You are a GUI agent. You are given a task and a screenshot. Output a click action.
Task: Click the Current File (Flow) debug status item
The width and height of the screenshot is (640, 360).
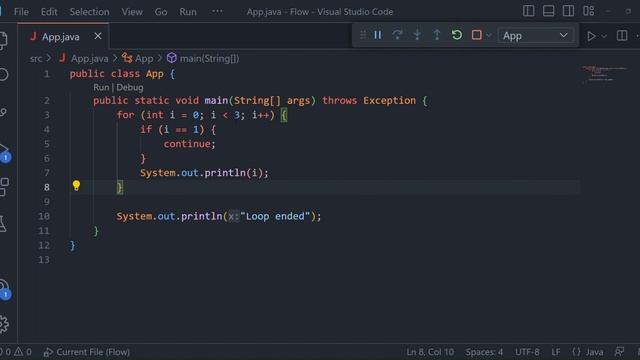click(87, 352)
